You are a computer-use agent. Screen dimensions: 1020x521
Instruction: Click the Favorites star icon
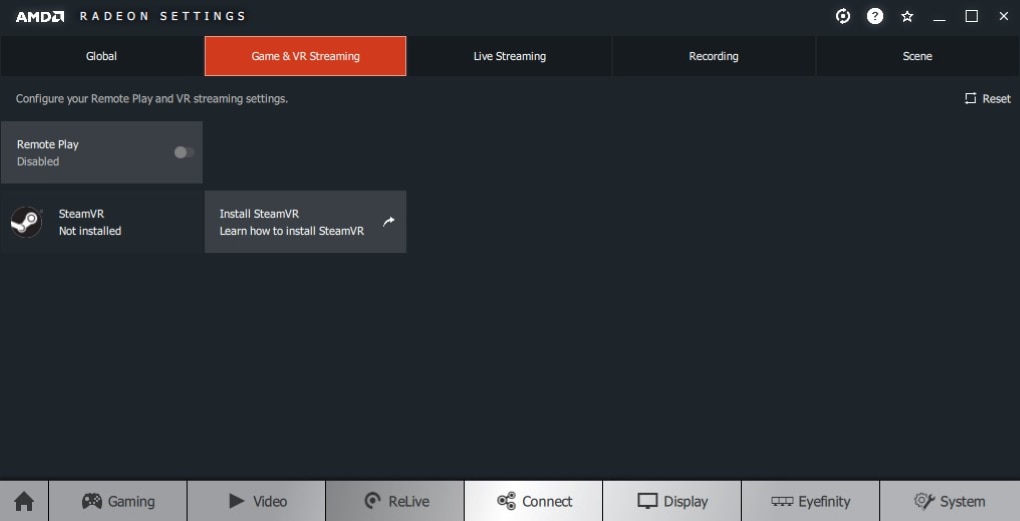(907, 16)
